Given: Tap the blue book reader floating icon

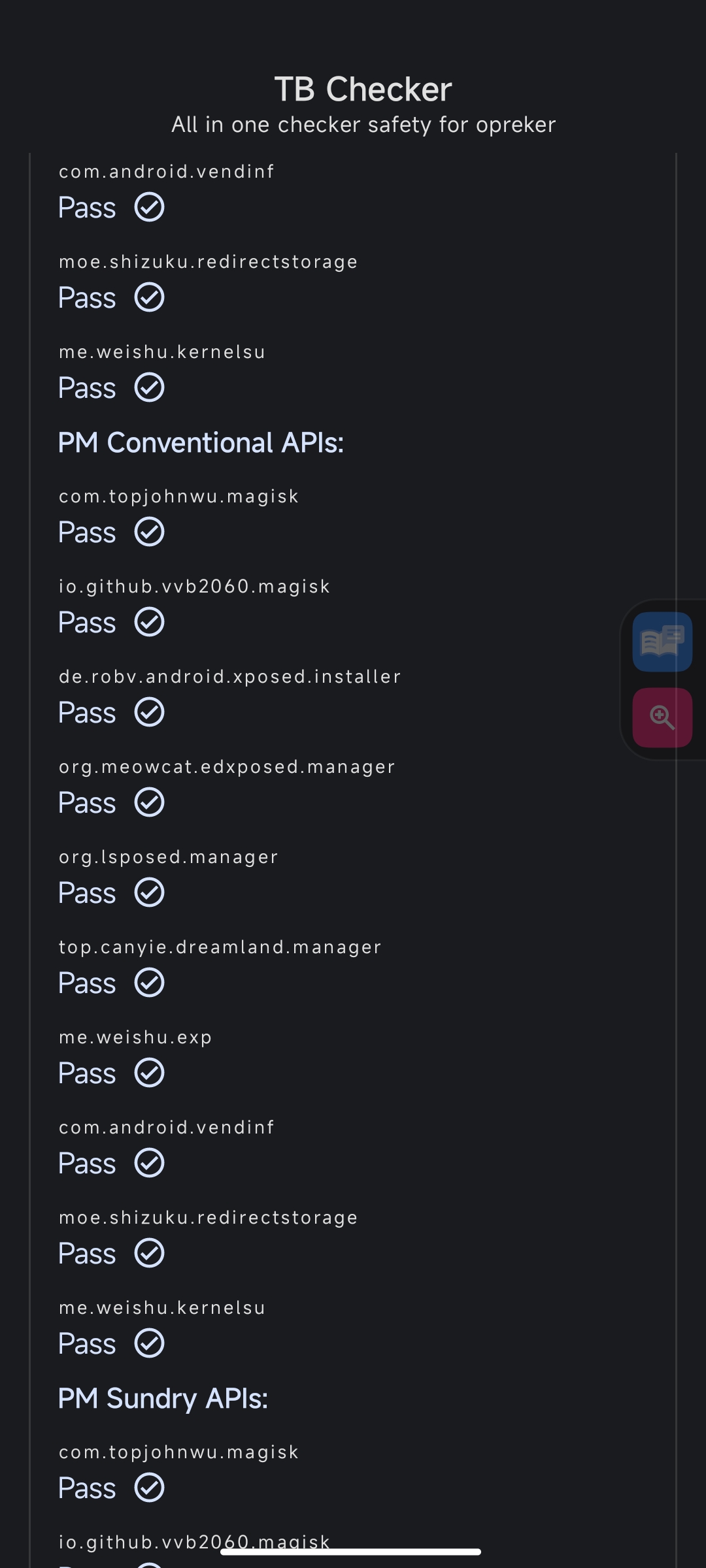Looking at the screenshot, I should click(x=662, y=642).
